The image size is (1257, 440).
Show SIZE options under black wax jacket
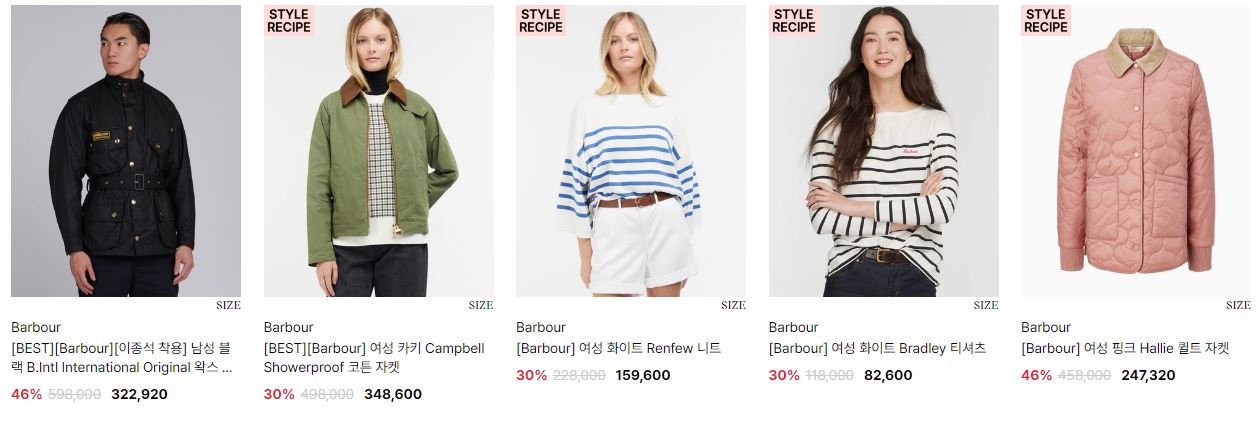(228, 306)
